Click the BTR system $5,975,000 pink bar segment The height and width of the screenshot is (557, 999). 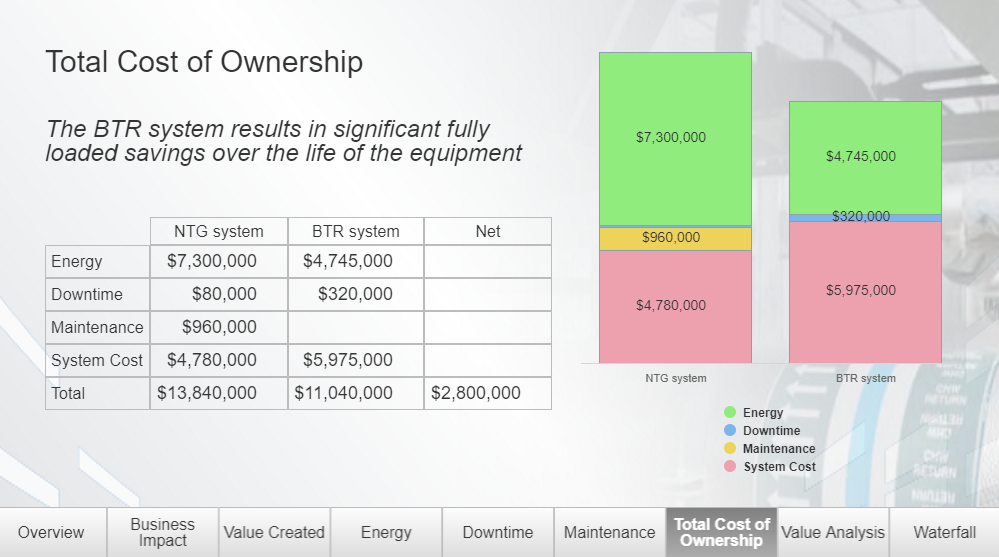point(865,291)
